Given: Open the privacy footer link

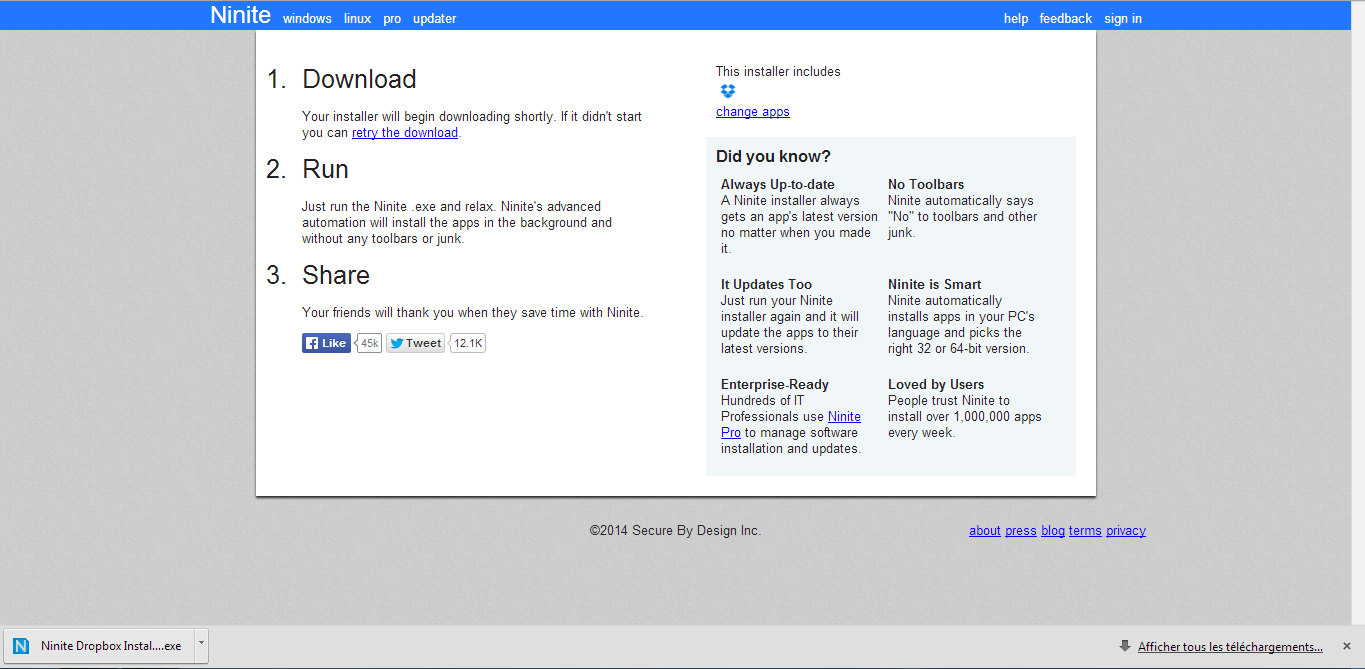Looking at the screenshot, I should point(1126,530).
